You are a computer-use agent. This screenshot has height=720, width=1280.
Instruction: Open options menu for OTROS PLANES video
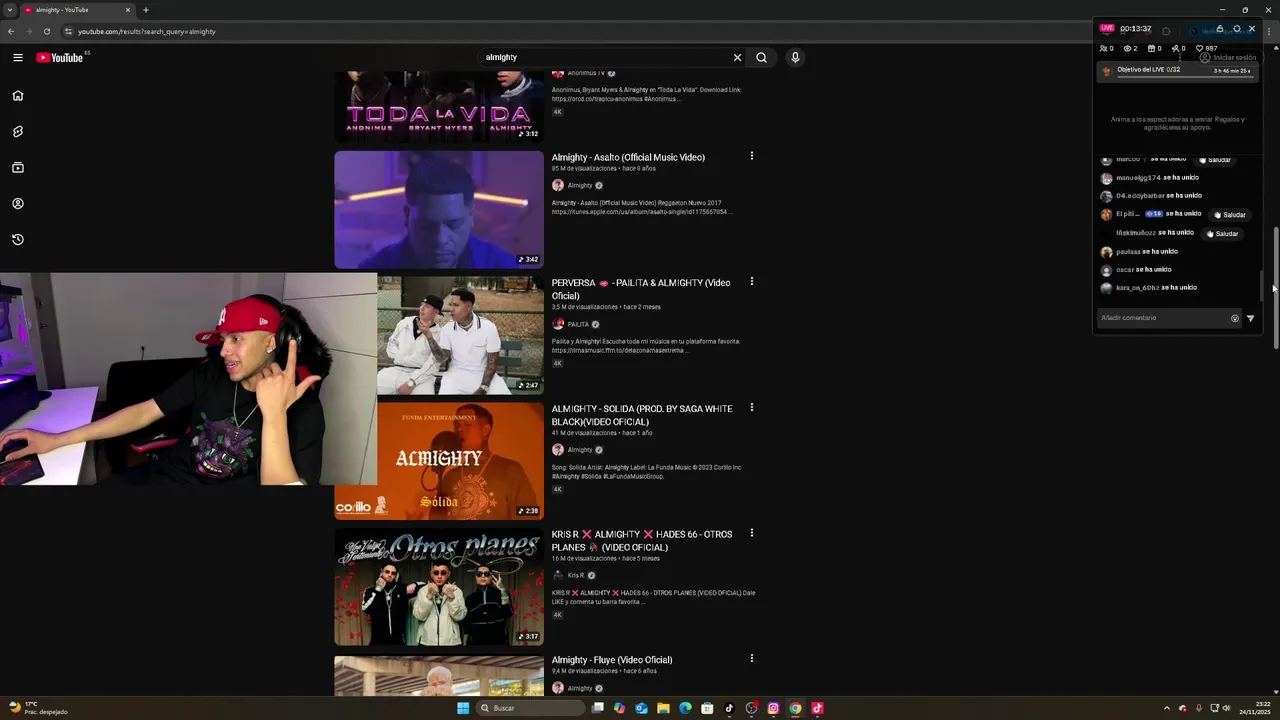coord(751,533)
